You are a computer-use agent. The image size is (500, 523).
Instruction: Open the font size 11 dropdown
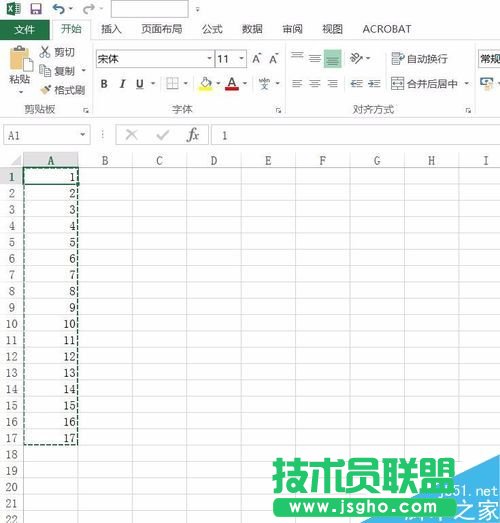pos(241,58)
